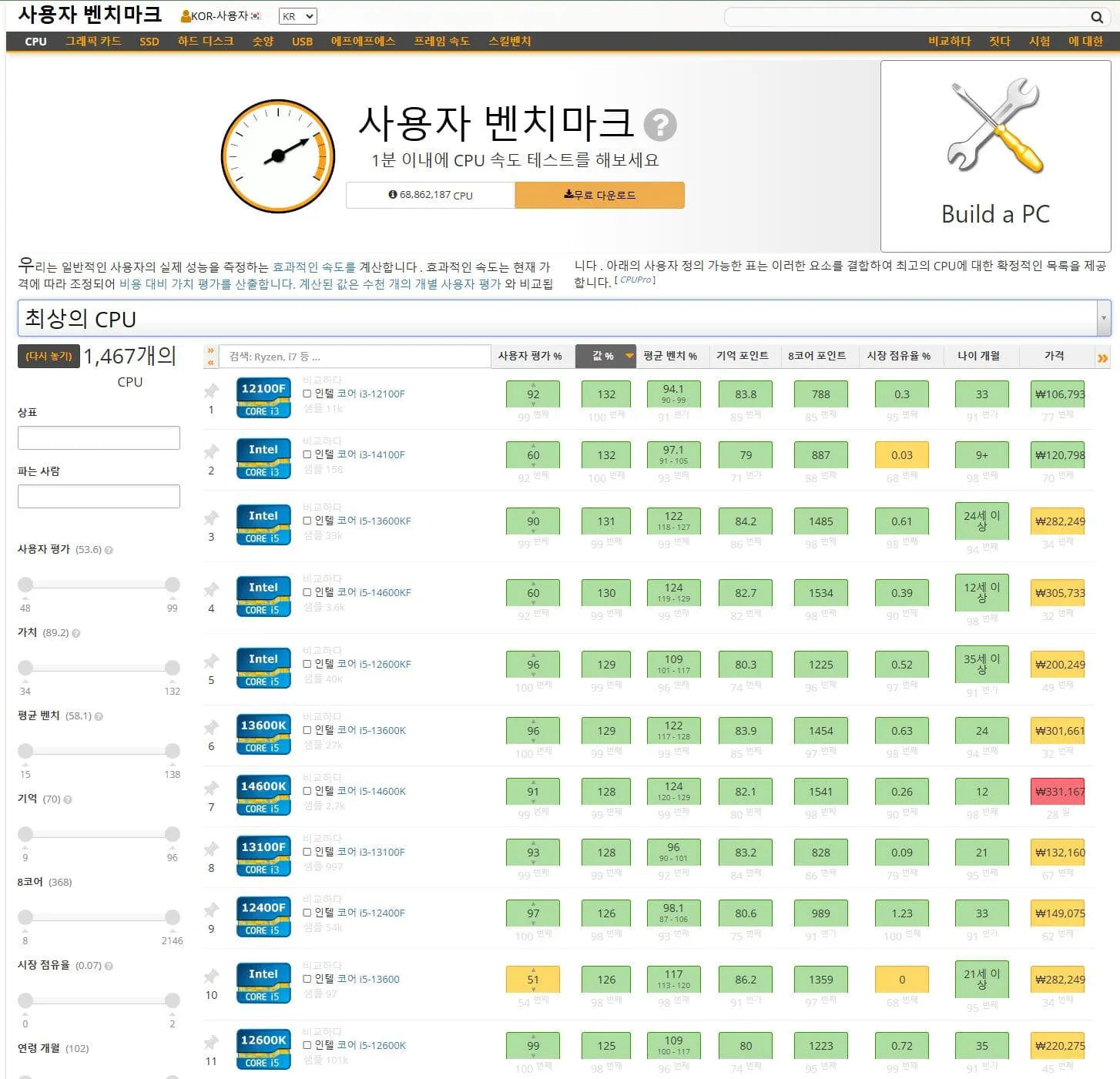The height and width of the screenshot is (1079, 1120).
Task: Click the Ryzen, i7 search field
Action: coord(355,357)
